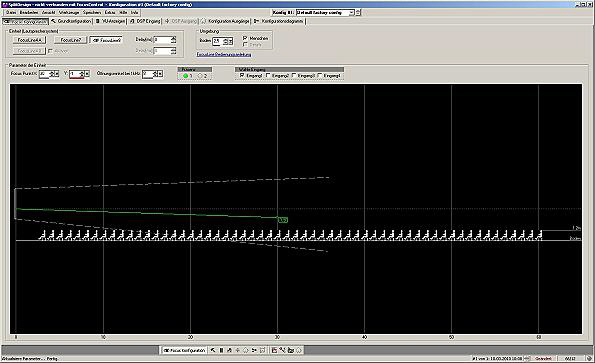The height and width of the screenshot is (363, 595).
Task: Open Bearbeiten menu
Action: click(x=29, y=13)
